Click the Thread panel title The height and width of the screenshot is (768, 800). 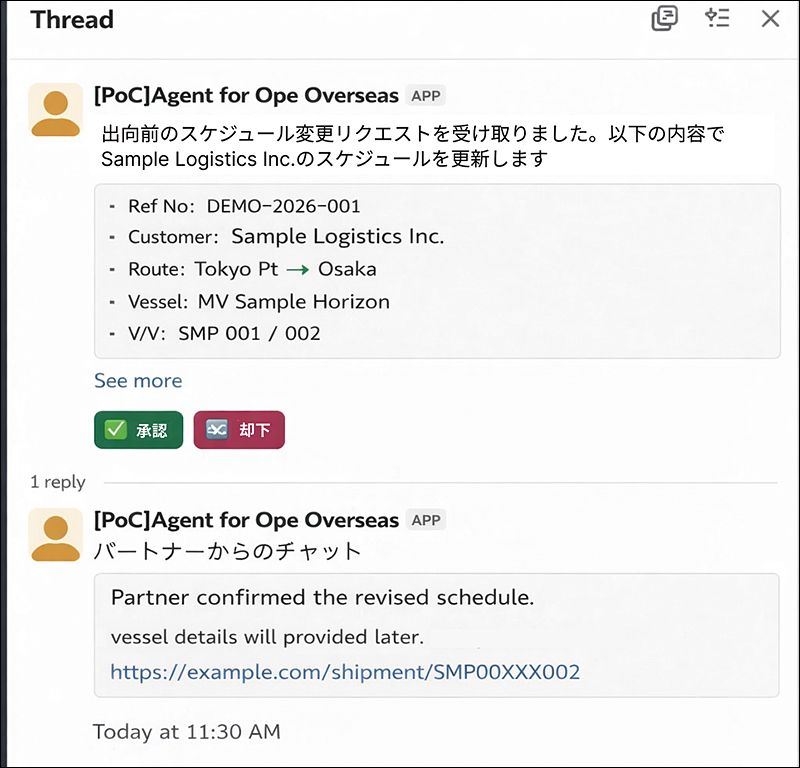click(72, 20)
